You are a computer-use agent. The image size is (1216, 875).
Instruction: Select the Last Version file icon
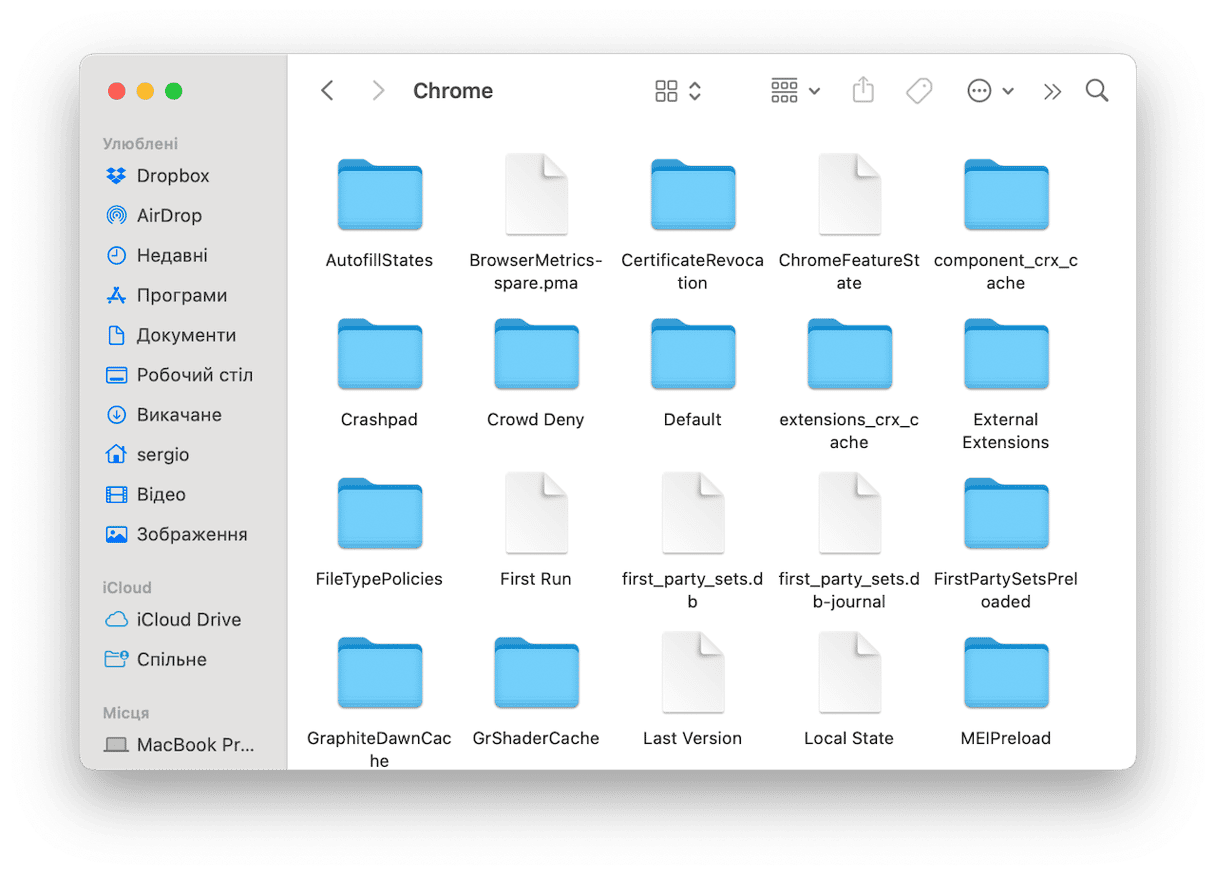tap(693, 672)
